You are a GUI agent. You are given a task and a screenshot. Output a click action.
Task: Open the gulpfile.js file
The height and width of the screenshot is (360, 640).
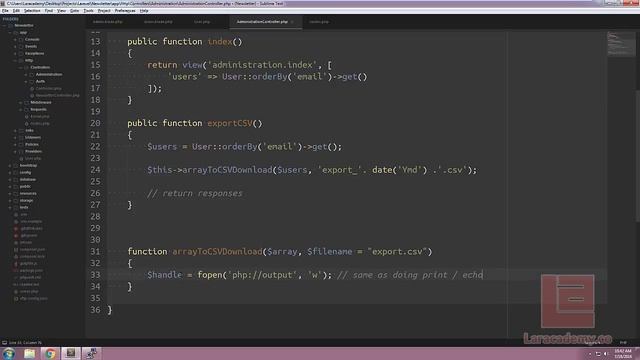tap(29, 263)
